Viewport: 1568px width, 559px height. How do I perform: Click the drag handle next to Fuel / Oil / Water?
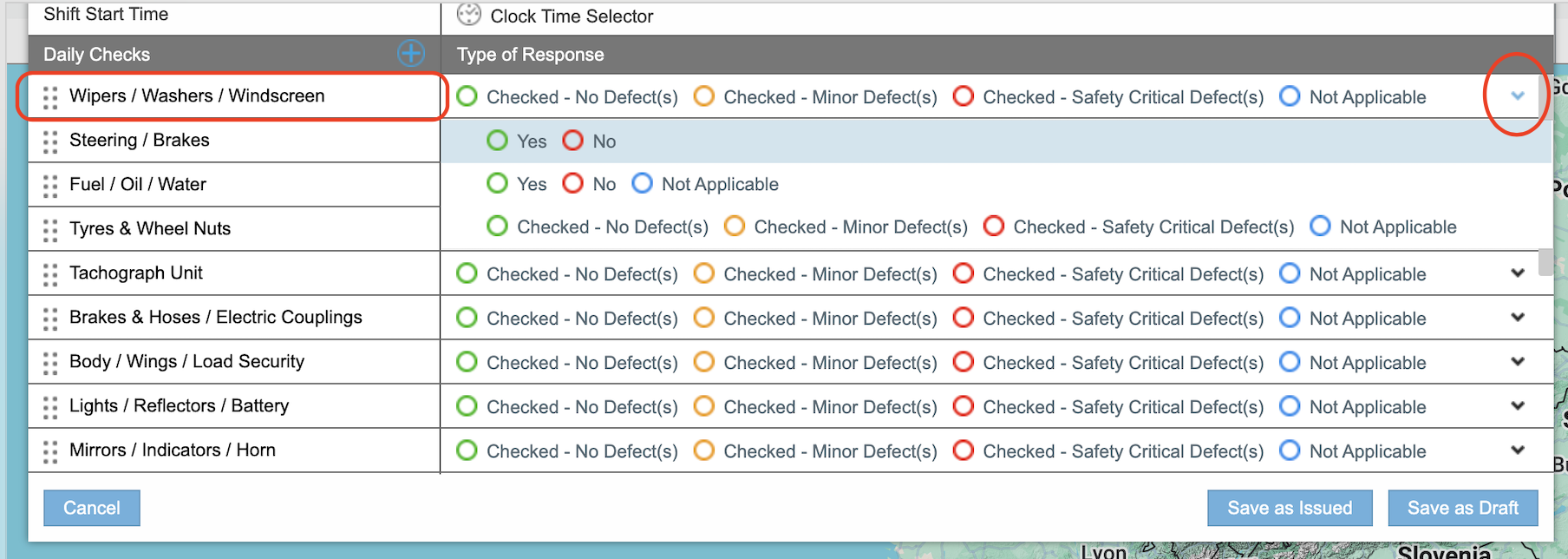(49, 184)
